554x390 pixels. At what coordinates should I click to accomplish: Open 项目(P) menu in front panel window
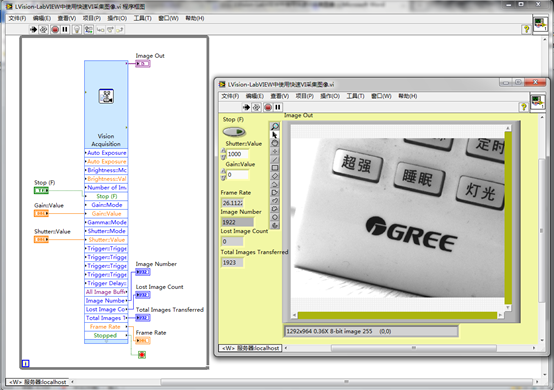305,96
